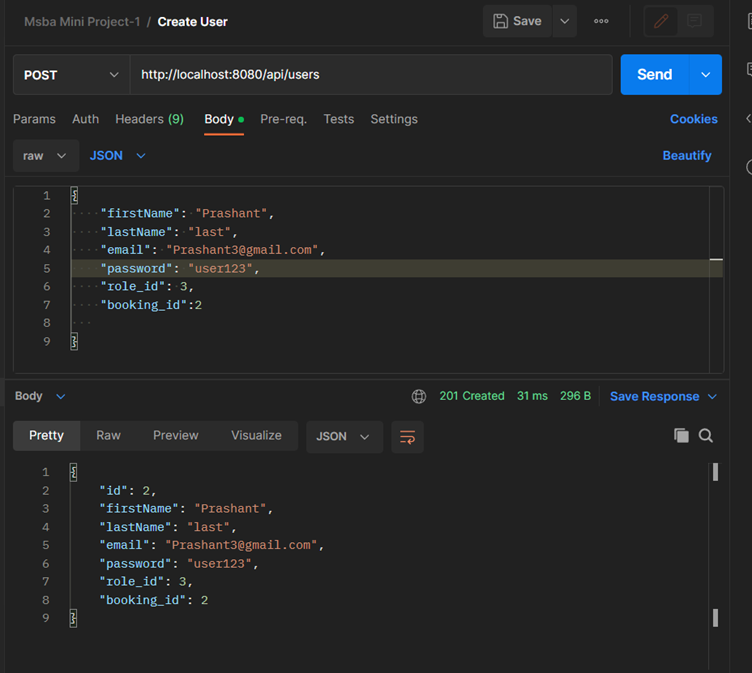Send the request
This screenshot has height=673, width=752.
655,75
